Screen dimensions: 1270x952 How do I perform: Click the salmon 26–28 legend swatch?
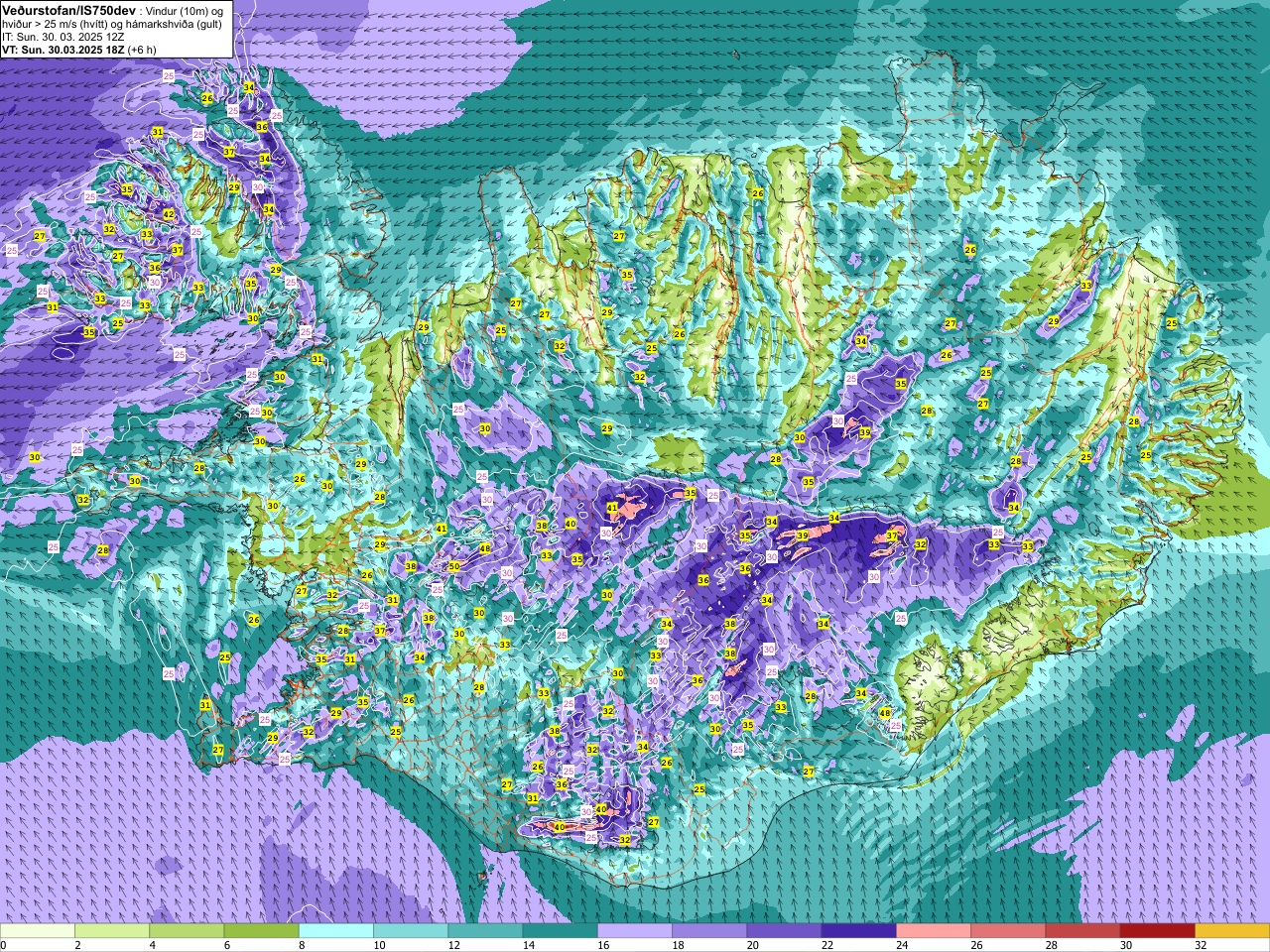1008,931
